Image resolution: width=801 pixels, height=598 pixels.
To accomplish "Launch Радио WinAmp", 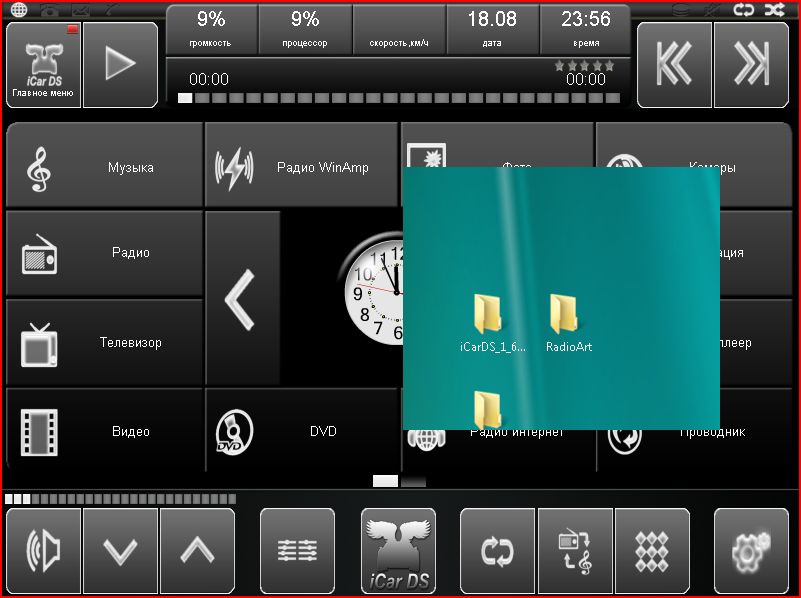I will [x=301, y=167].
